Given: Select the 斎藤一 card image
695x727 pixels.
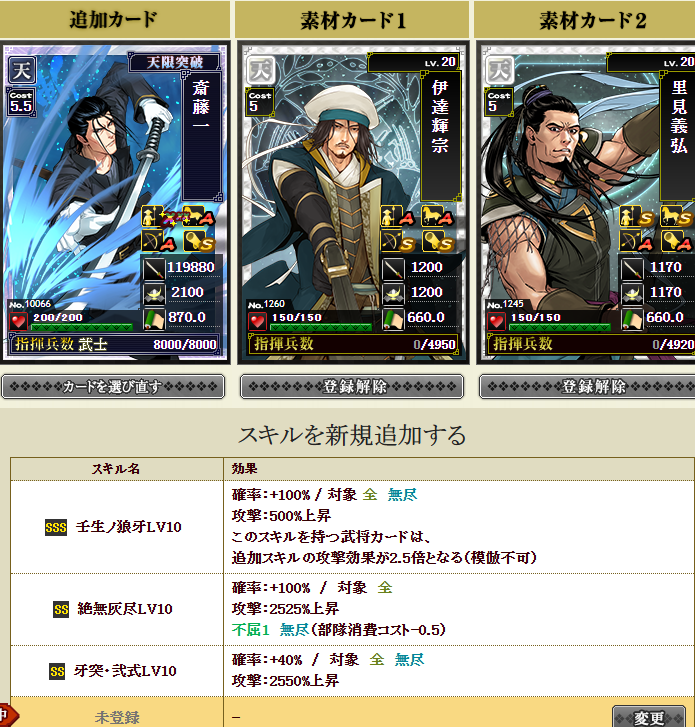Looking at the screenshot, I should click(115, 203).
